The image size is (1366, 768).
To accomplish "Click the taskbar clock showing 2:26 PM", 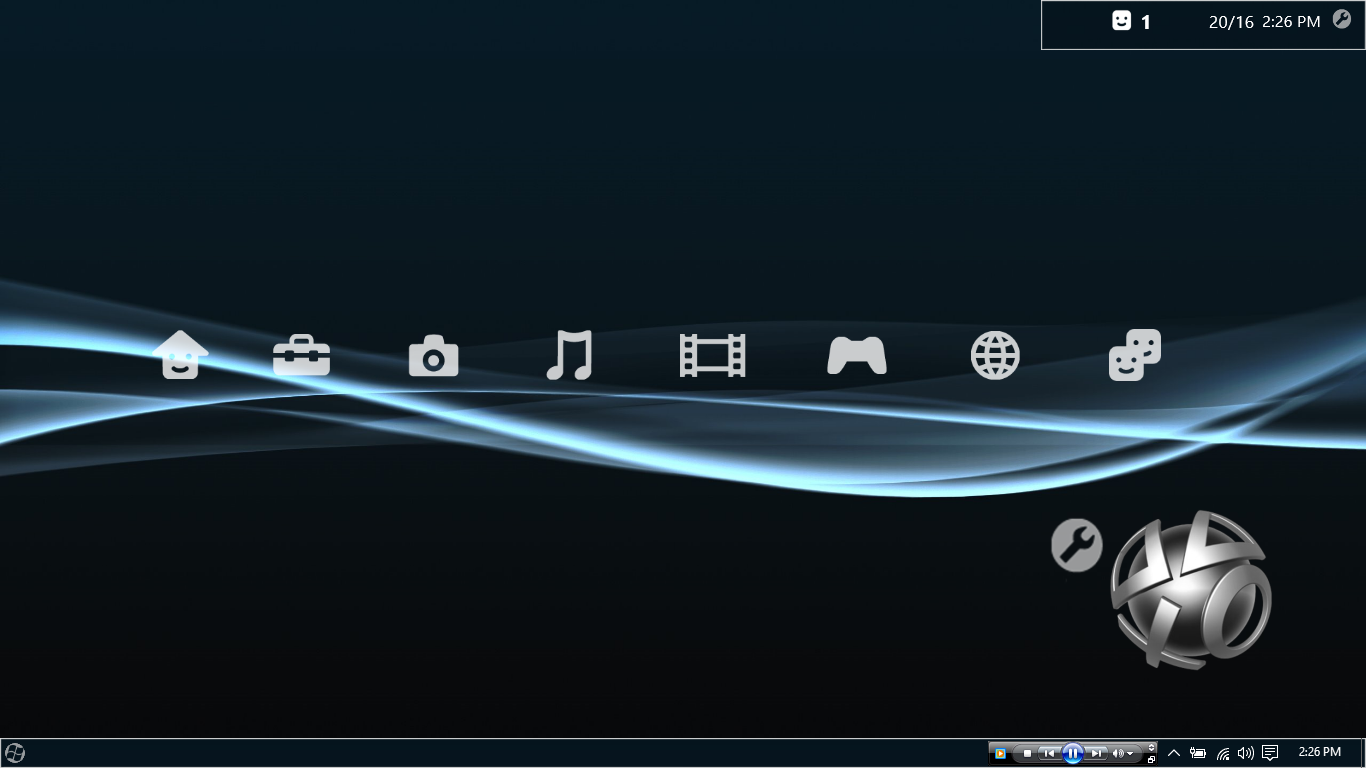I will point(1319,752).
